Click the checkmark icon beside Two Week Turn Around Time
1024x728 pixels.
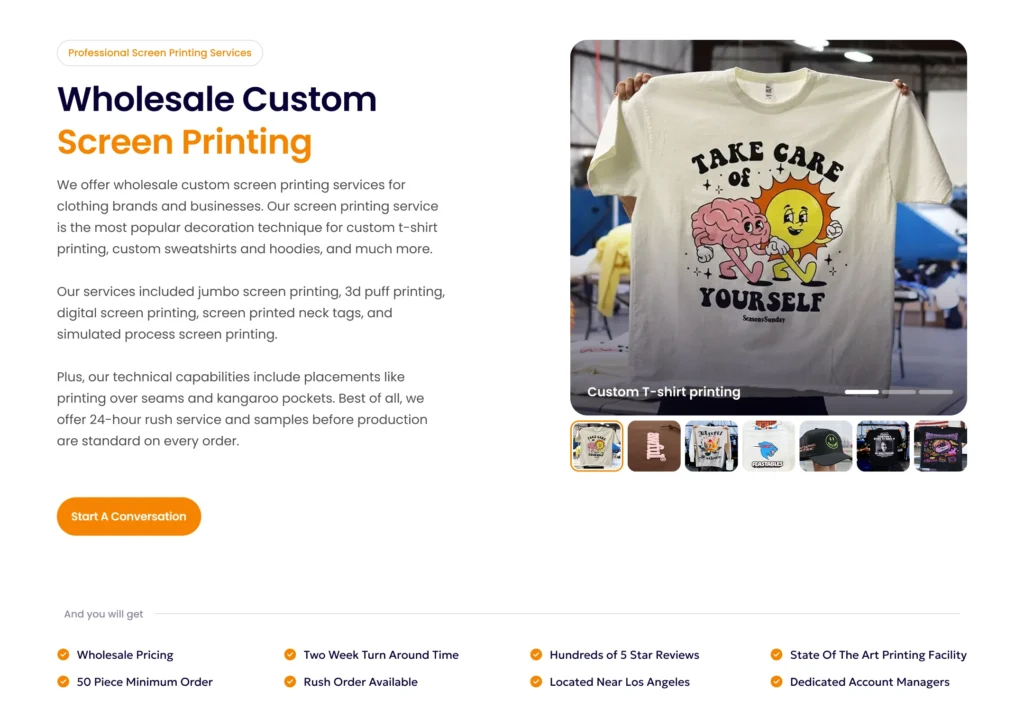pyautogui.click(x=290, y=654)
